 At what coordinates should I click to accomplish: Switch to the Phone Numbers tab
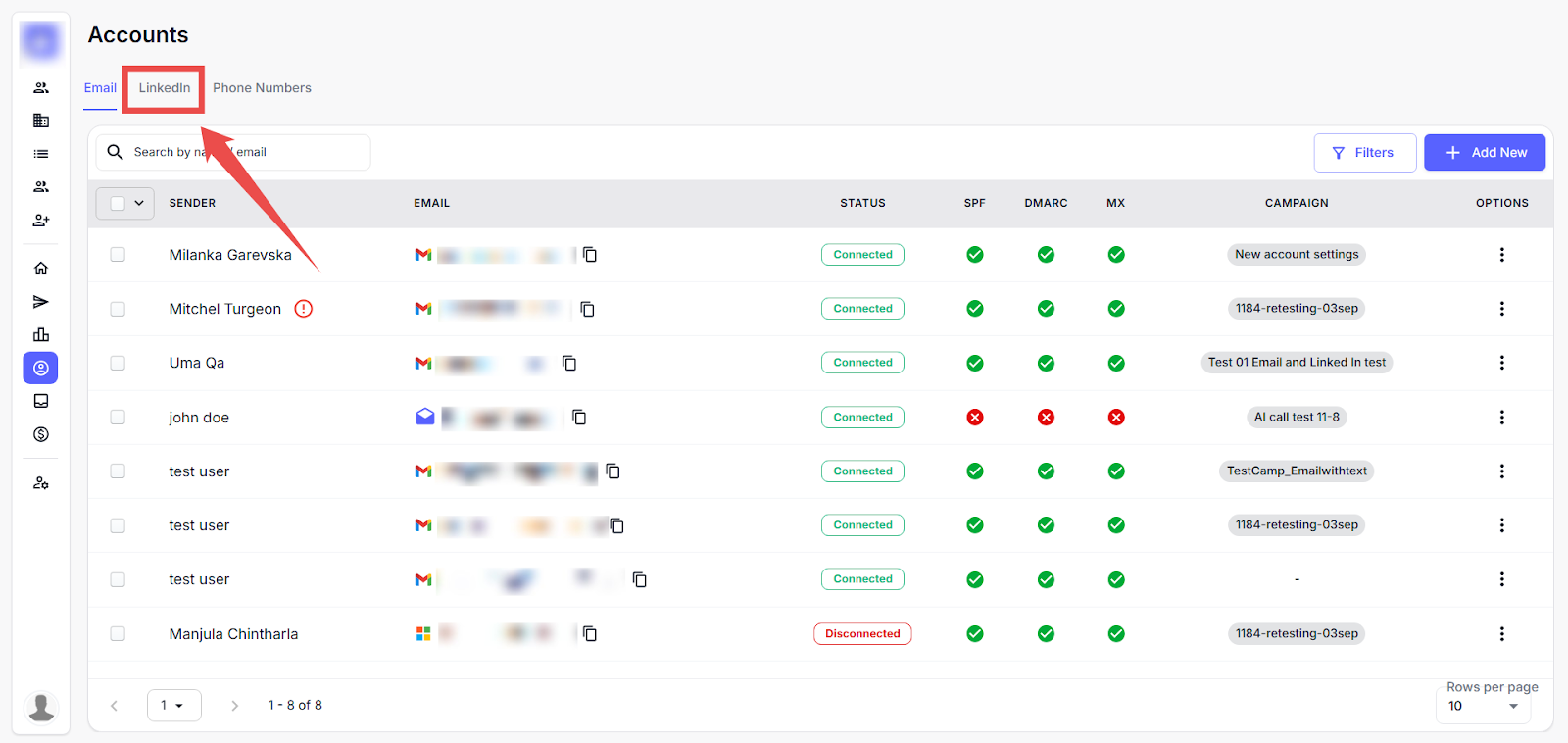[262, 88]
